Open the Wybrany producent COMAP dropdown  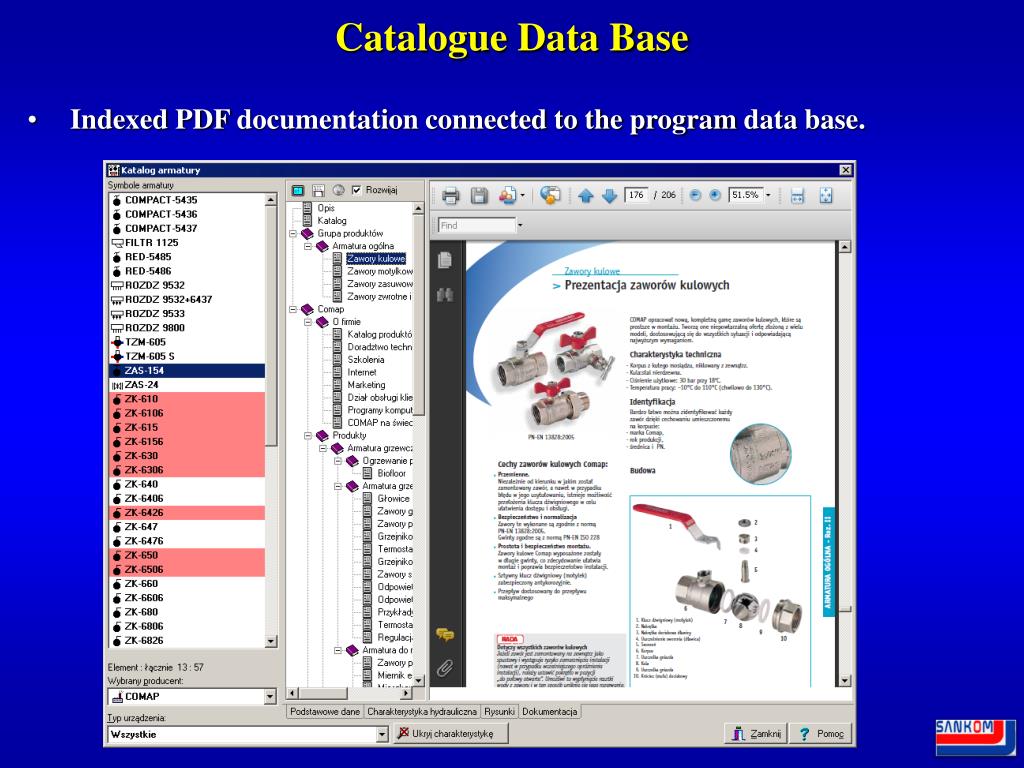pos(270,697)
